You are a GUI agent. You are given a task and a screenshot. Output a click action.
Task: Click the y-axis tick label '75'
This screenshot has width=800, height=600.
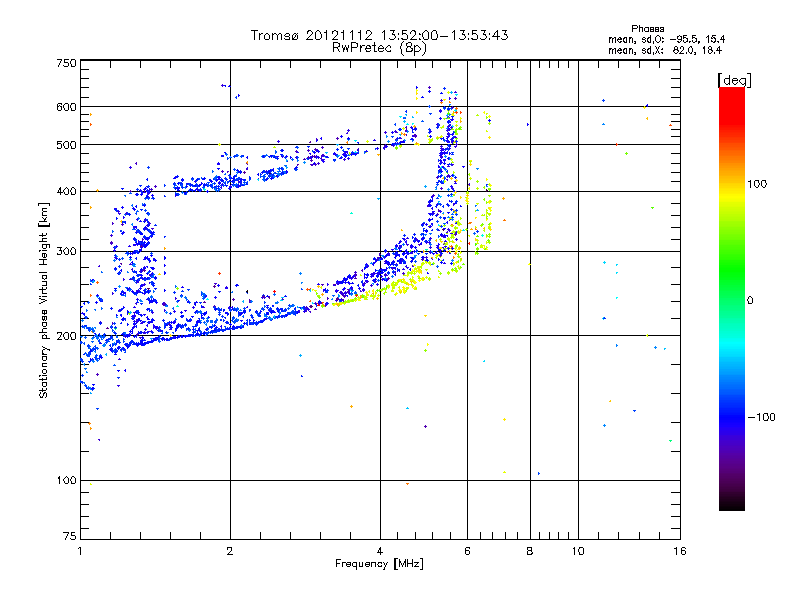tap(70, 536)
